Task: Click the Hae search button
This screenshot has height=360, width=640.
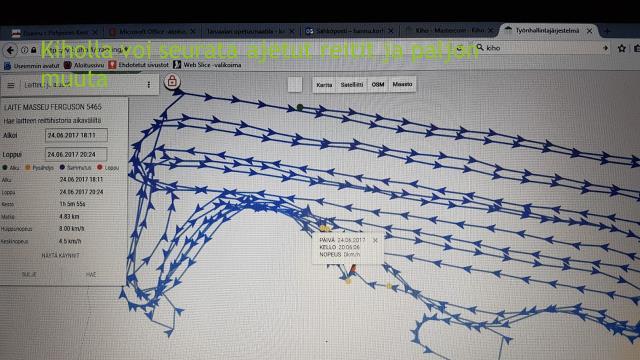Action: click(x=91, y=275)
